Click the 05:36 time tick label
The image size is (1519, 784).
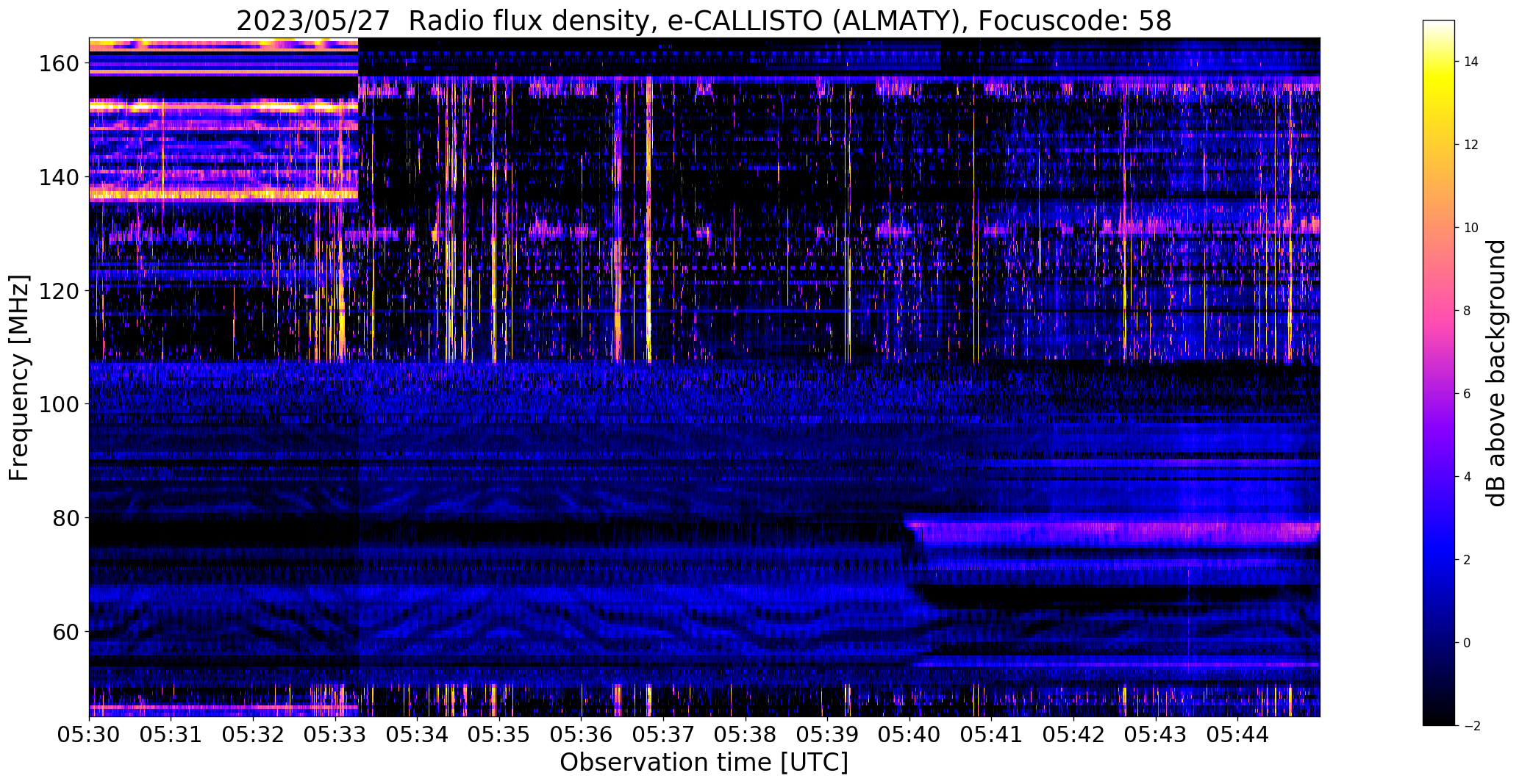582,733
